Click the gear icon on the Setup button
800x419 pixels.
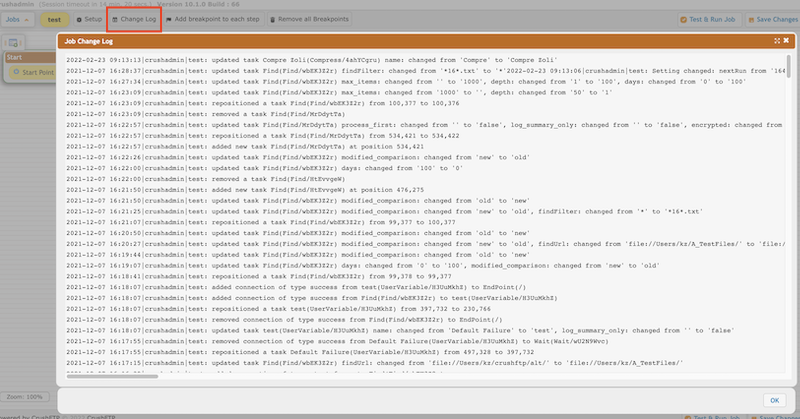(79, 19)
